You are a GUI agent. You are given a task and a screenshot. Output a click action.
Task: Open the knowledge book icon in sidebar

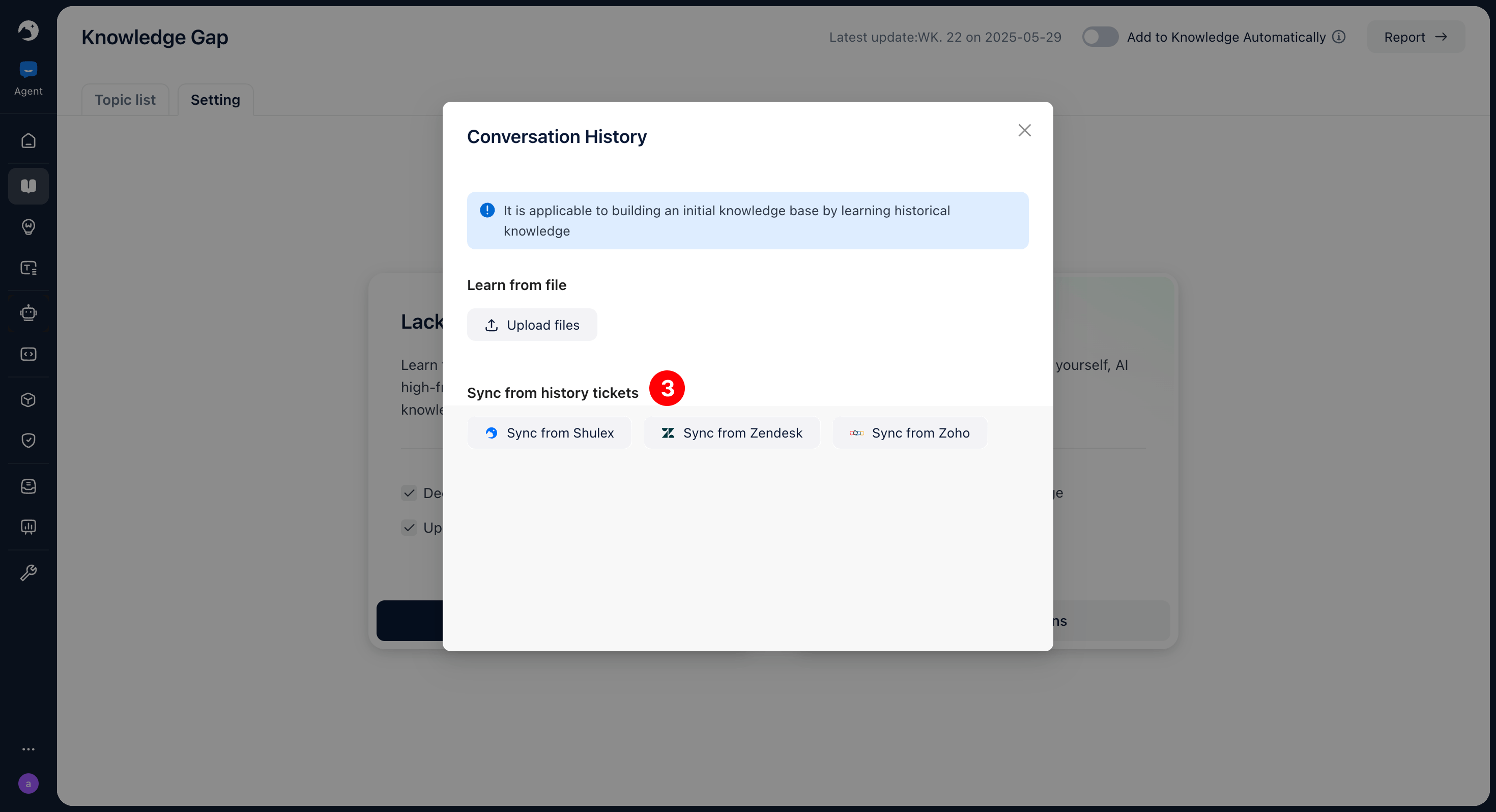28,186
